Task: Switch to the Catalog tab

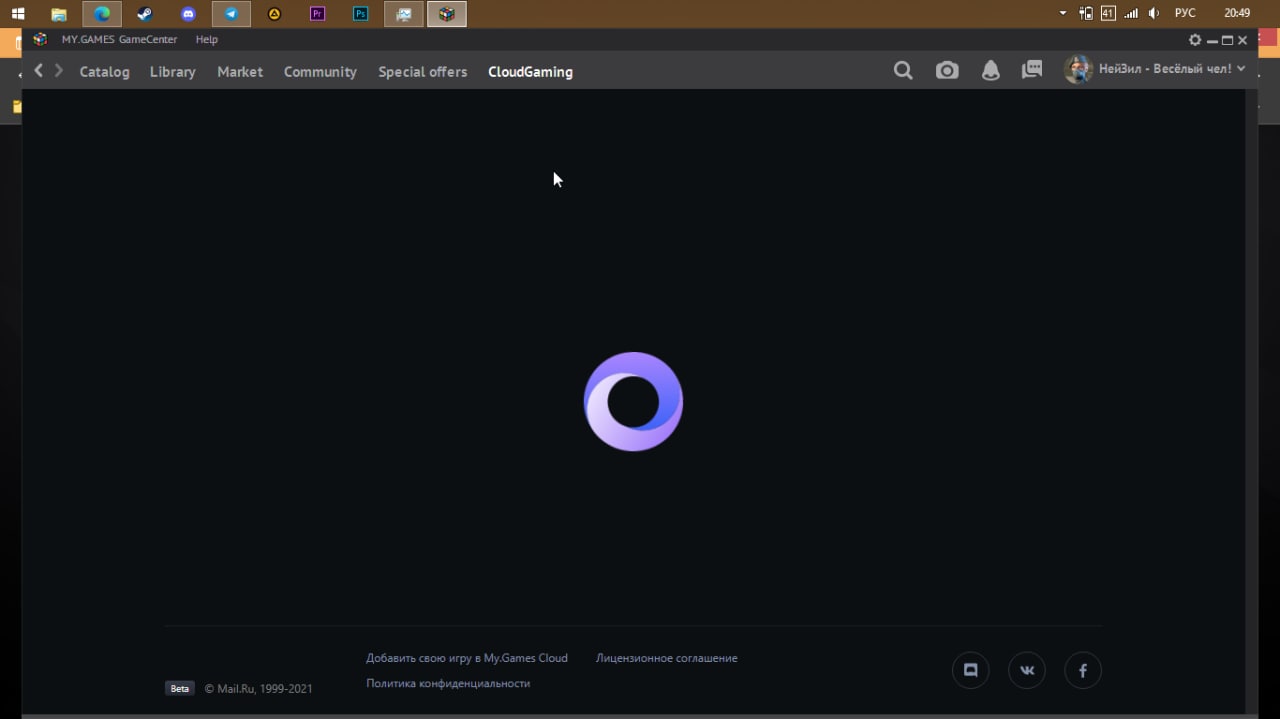Action: click(104, 72)
